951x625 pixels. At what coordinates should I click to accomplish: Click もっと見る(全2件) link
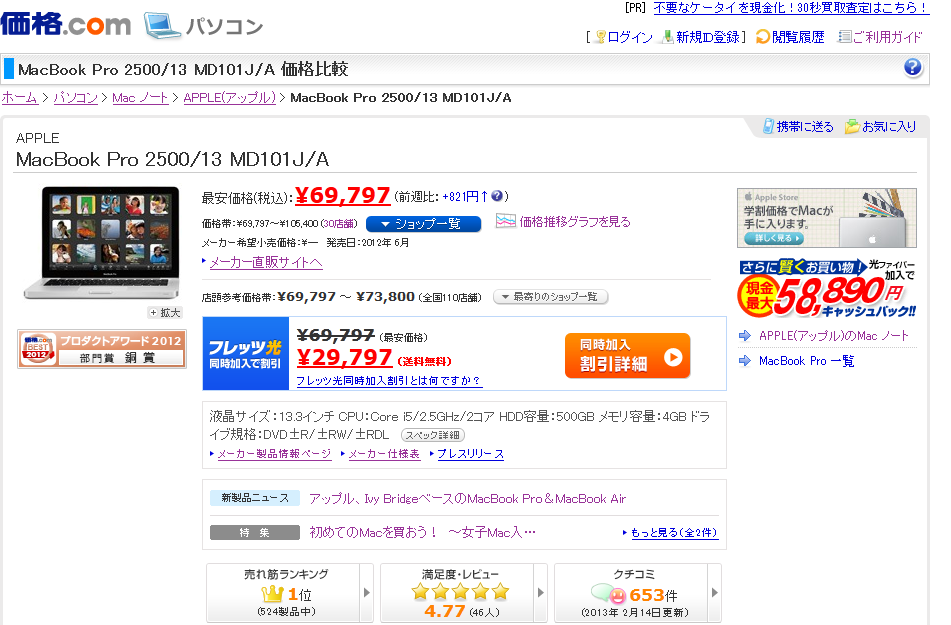click(674, 533)
